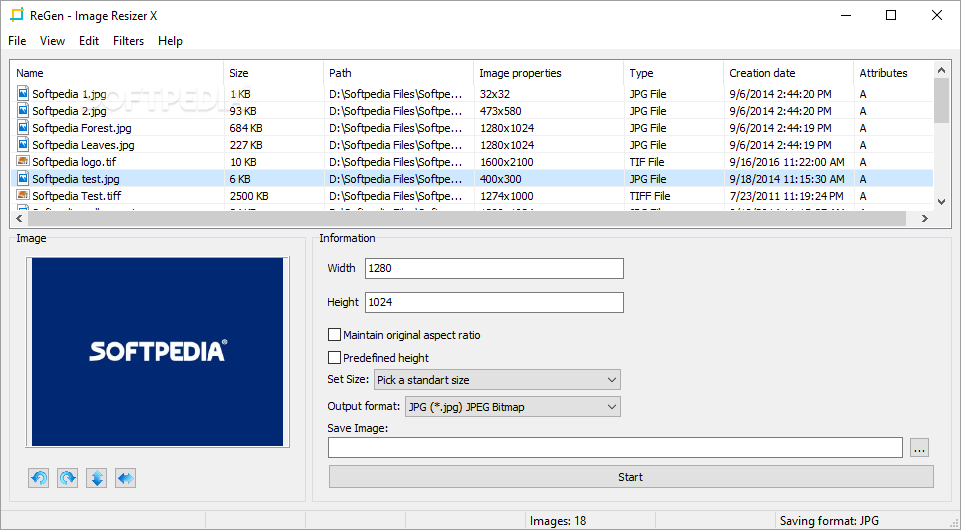
Task: Select Softpedia logo.tif file name
Action: 74,162
